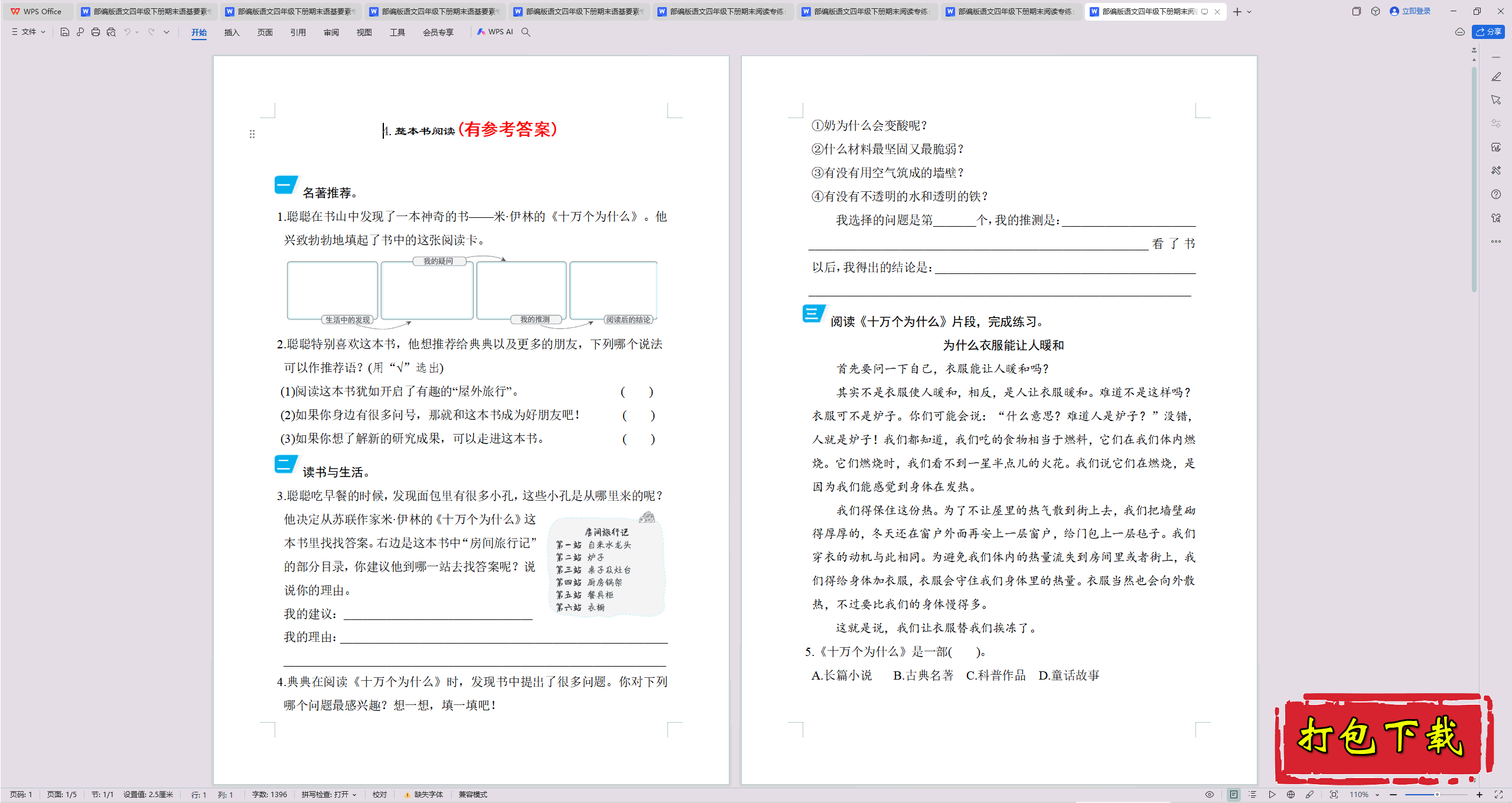1512x803 pixels.
Task: Open the 会员专享 ribbon tab
Action: 438,32
